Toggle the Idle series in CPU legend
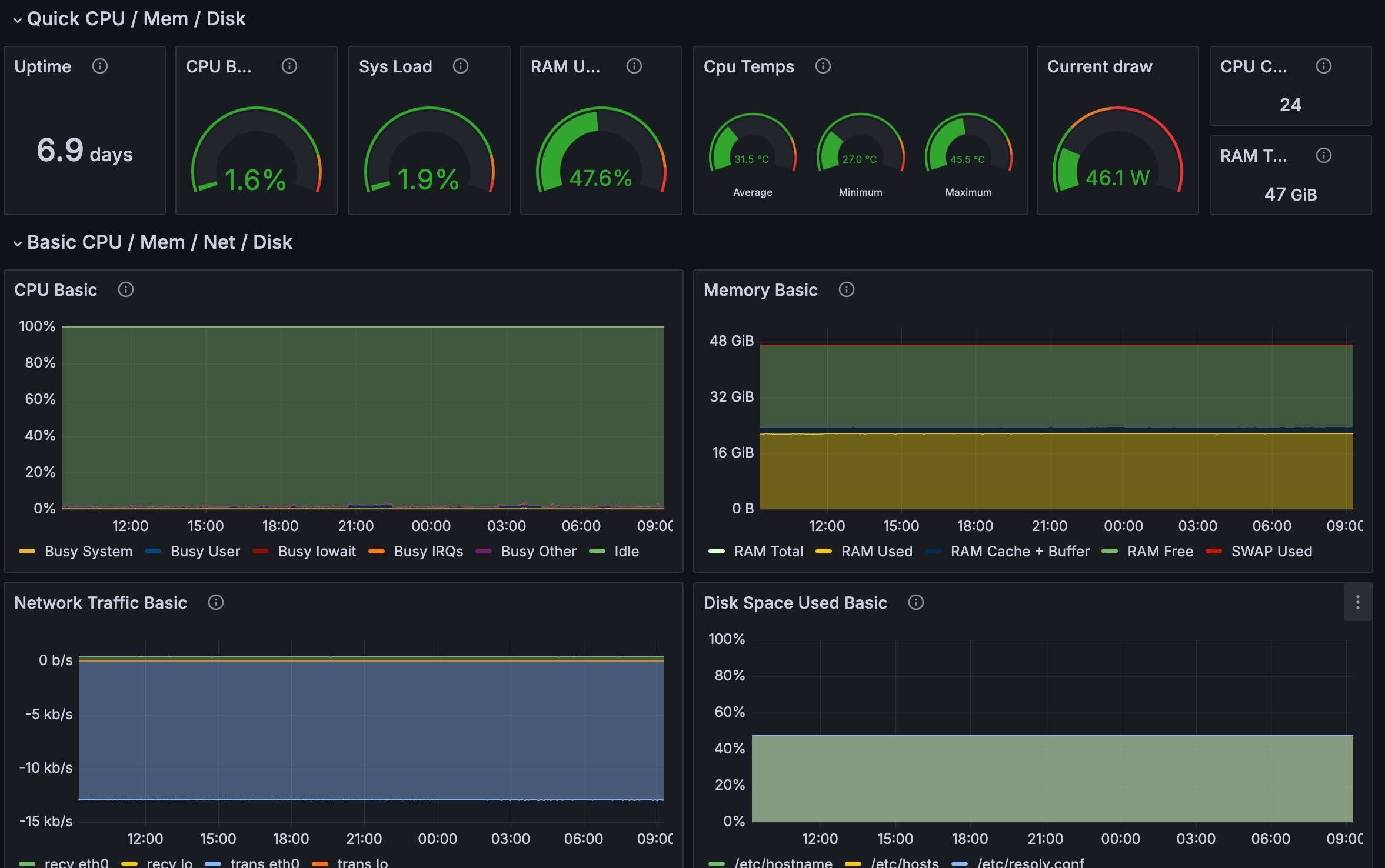This screenshot has width=1385, height=868. pyautogui.click(x=626, y=552)
